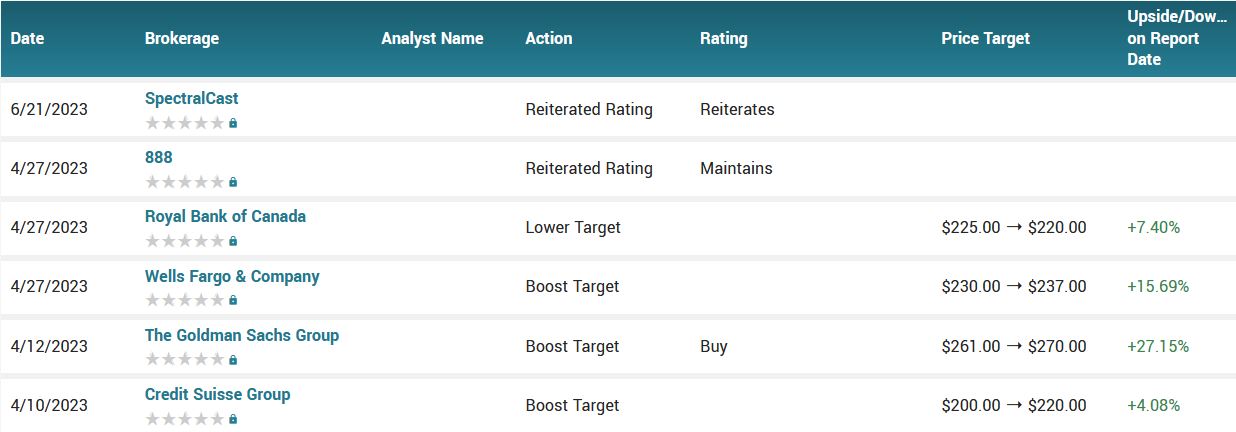Sort by the Date column header
The height and width of the screenshot is (432, 1236).
[x=28, y=39]
